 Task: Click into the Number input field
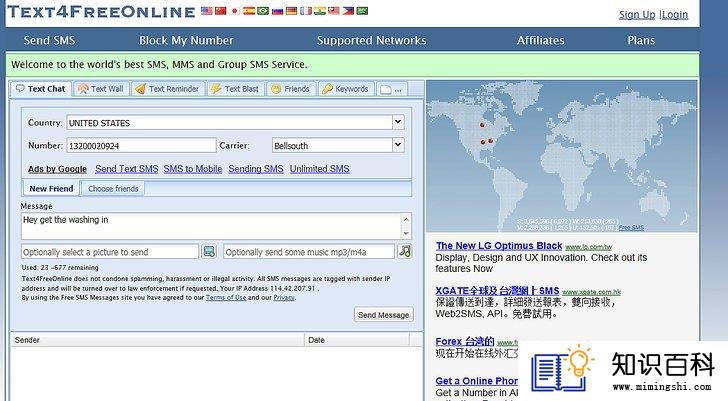[141, 145]
